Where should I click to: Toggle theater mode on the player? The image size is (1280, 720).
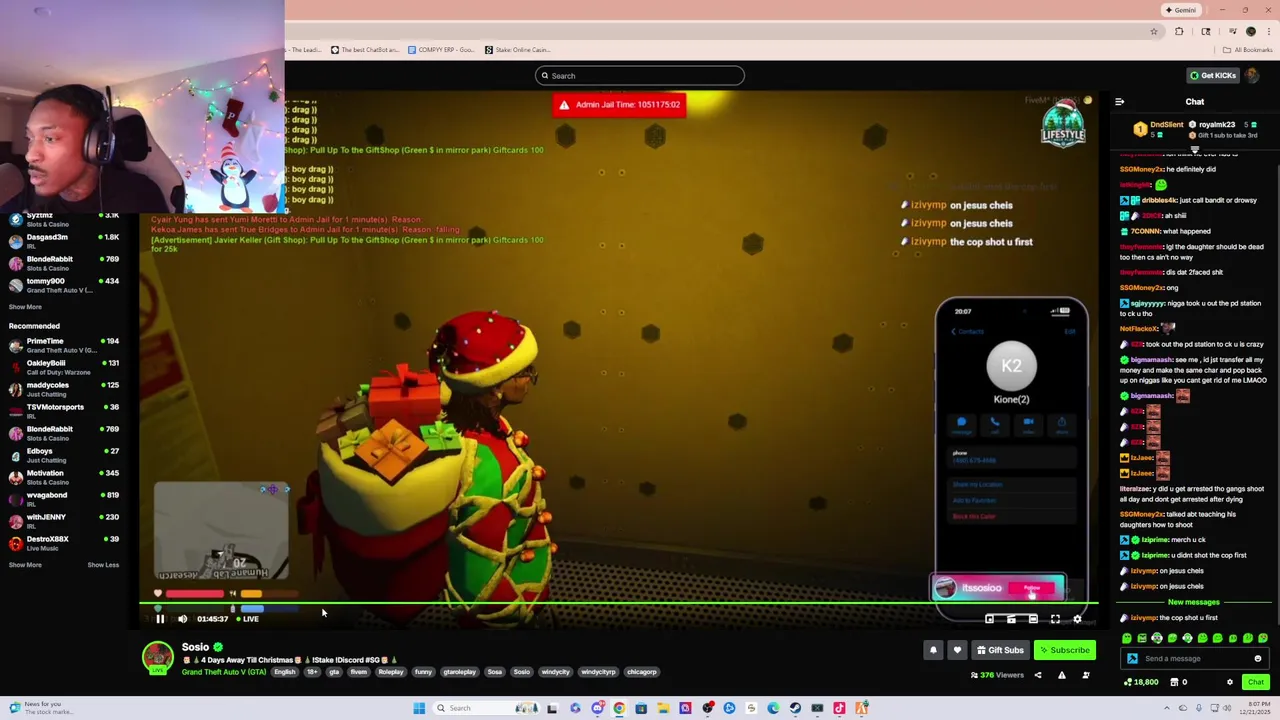point(1033,619)
